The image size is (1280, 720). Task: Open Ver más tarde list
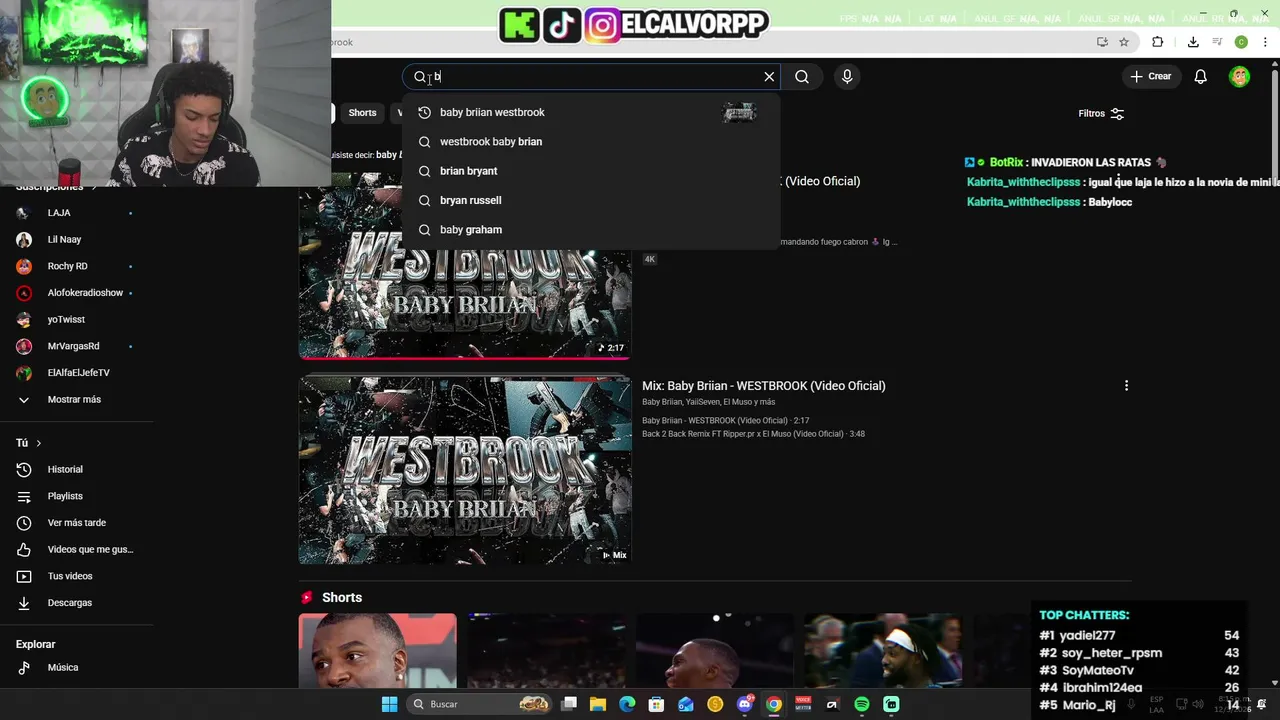[x=76, y=523]
